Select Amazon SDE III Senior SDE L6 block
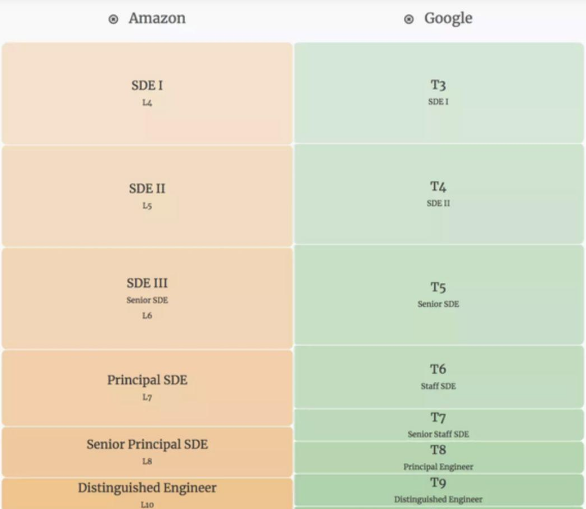 [x=147, y=298]
